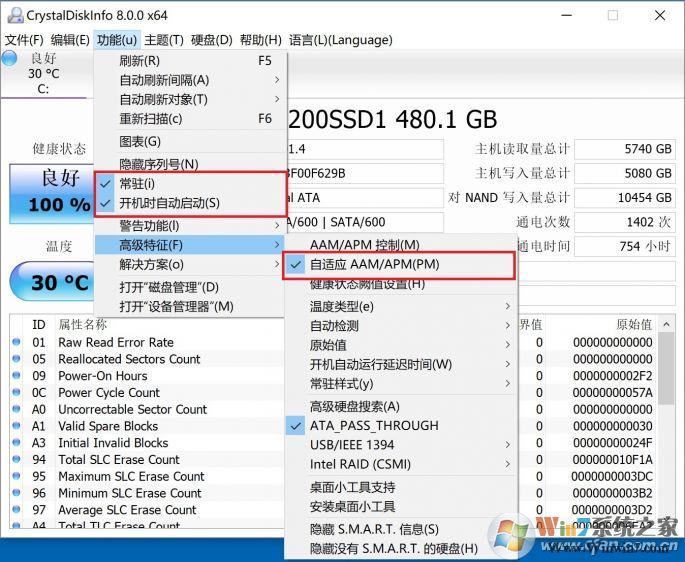Click the blue disk status orb for drive C:

click(x=9, y=58)
